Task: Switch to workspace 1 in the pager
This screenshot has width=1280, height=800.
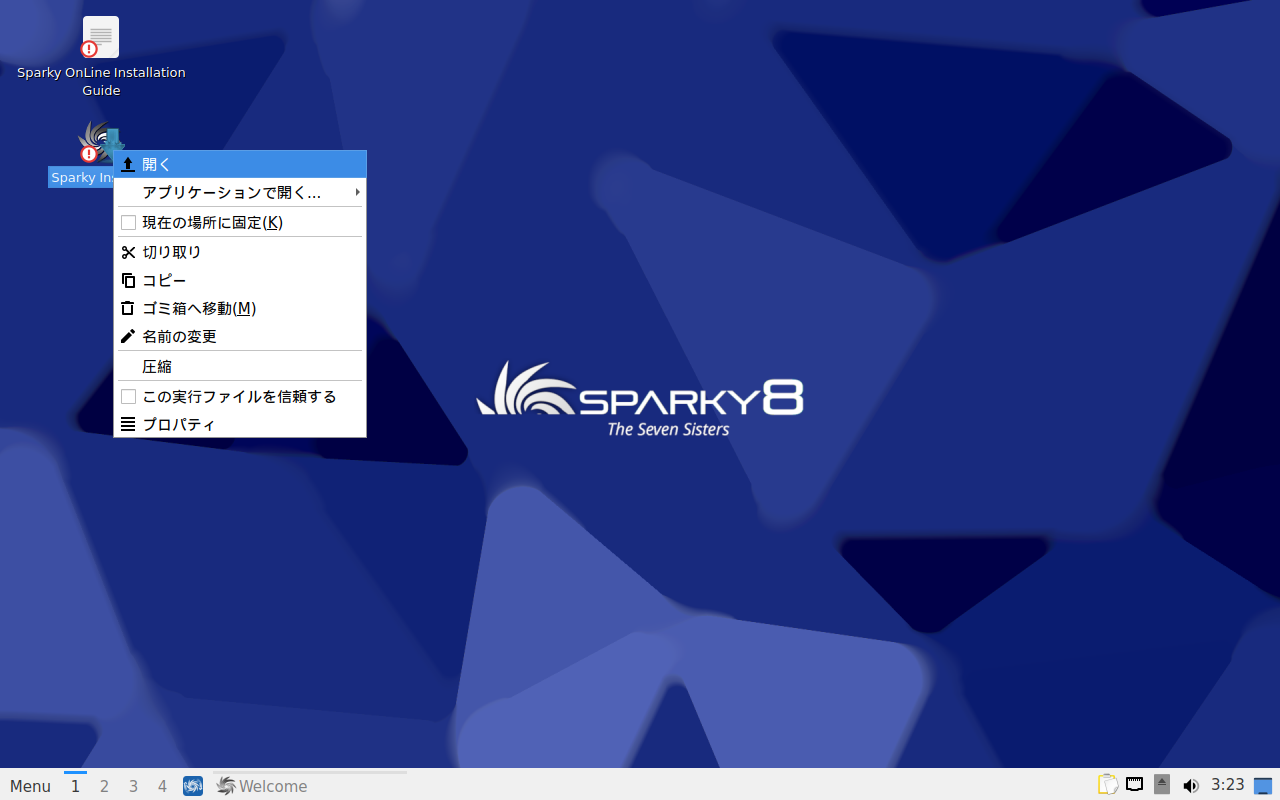Action: [x=75, y=786]
